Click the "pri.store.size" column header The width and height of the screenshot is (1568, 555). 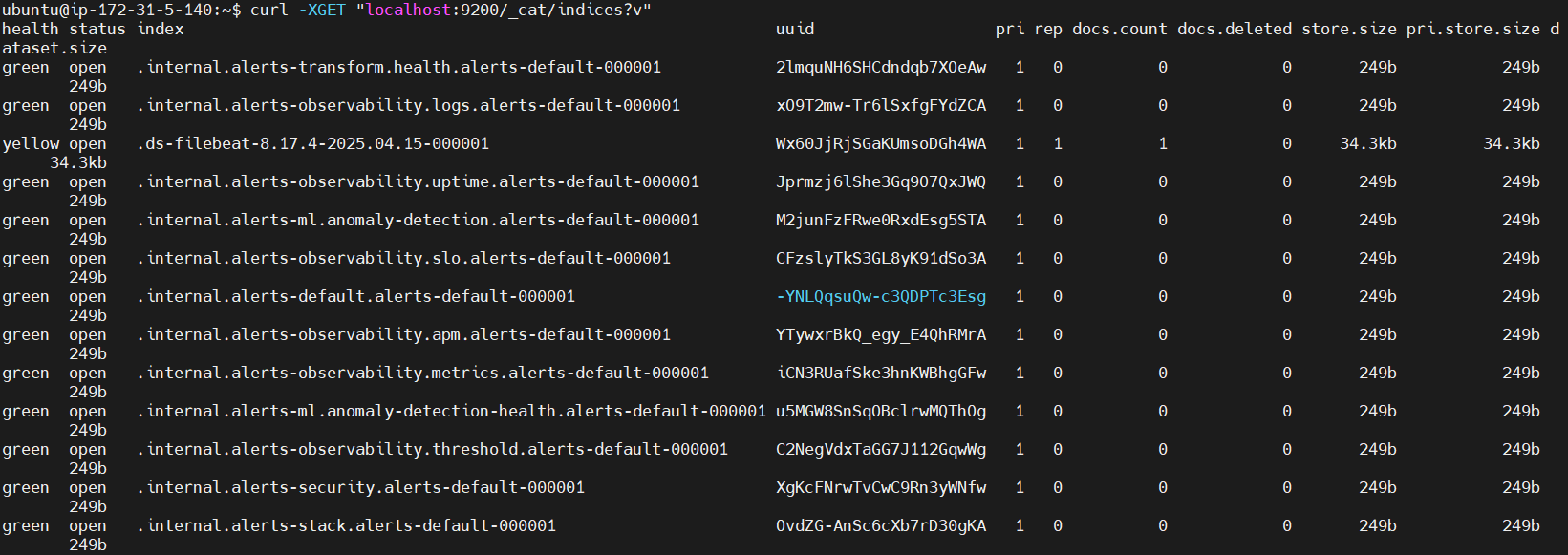pyautogui.click(x=1472, y=29)
